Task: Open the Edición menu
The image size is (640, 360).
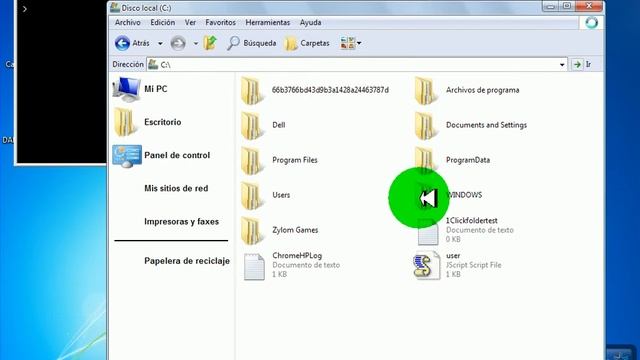Action: [162, 22]
